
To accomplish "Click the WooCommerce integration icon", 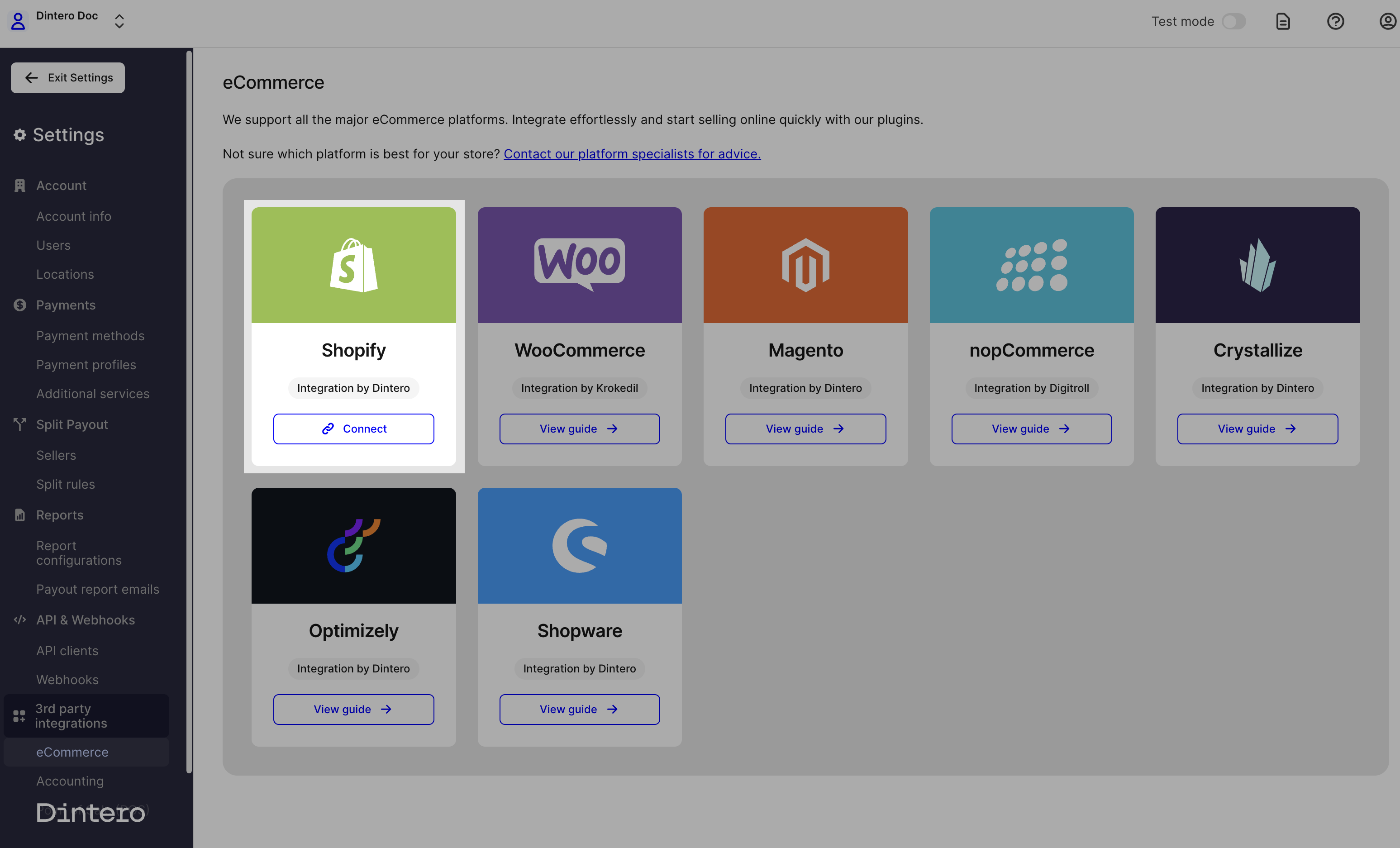I will pos(579,264).
